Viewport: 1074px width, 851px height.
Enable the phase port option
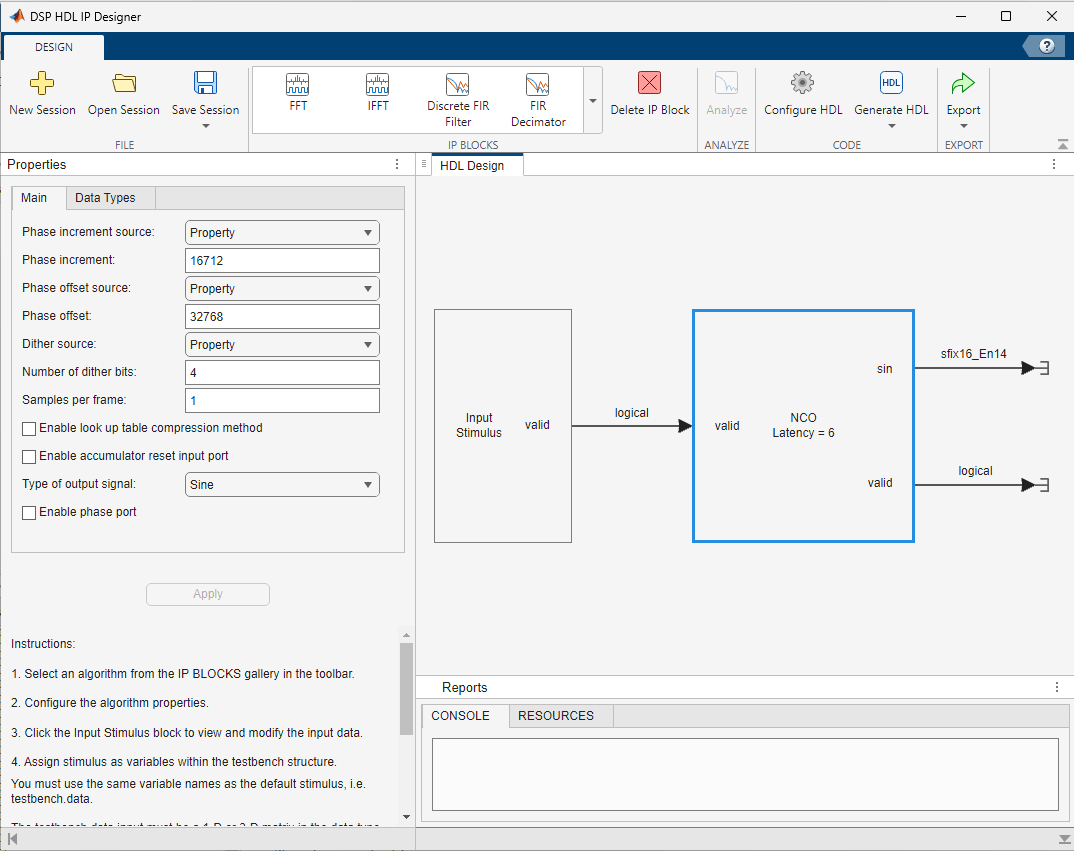click(x=29, y=511)
